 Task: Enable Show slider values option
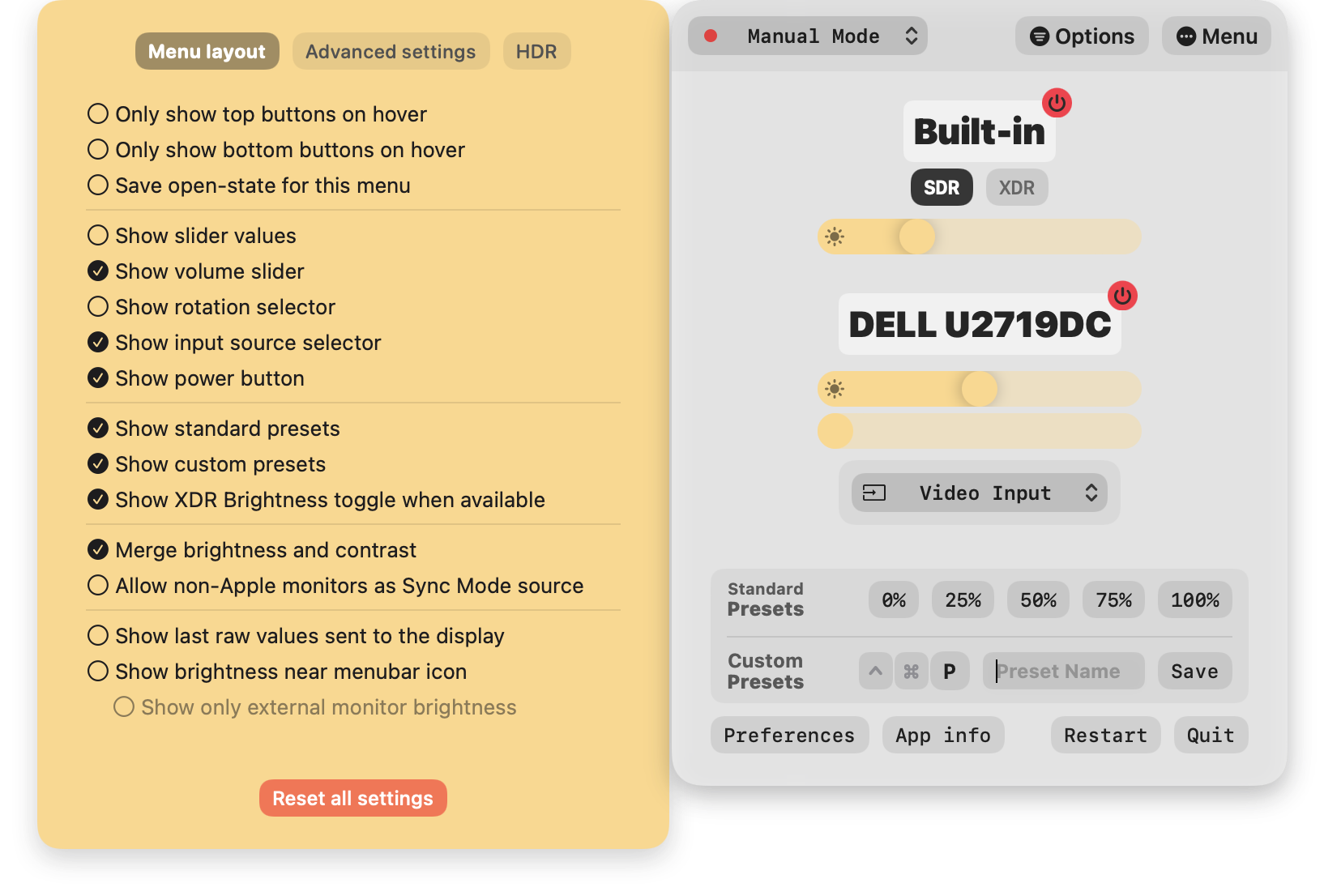192,236
